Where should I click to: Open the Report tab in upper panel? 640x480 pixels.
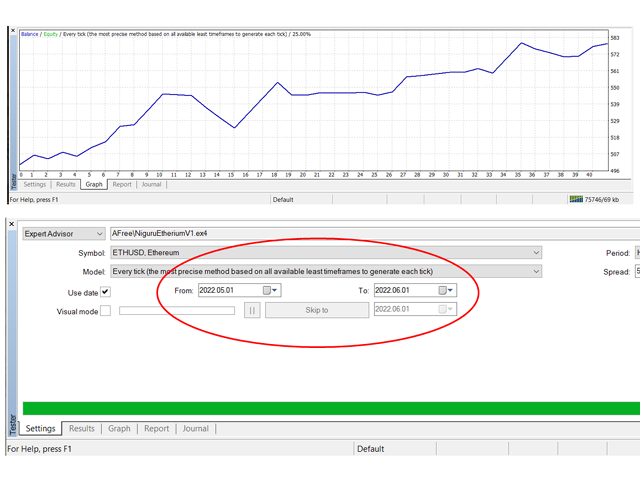(122, 184)
